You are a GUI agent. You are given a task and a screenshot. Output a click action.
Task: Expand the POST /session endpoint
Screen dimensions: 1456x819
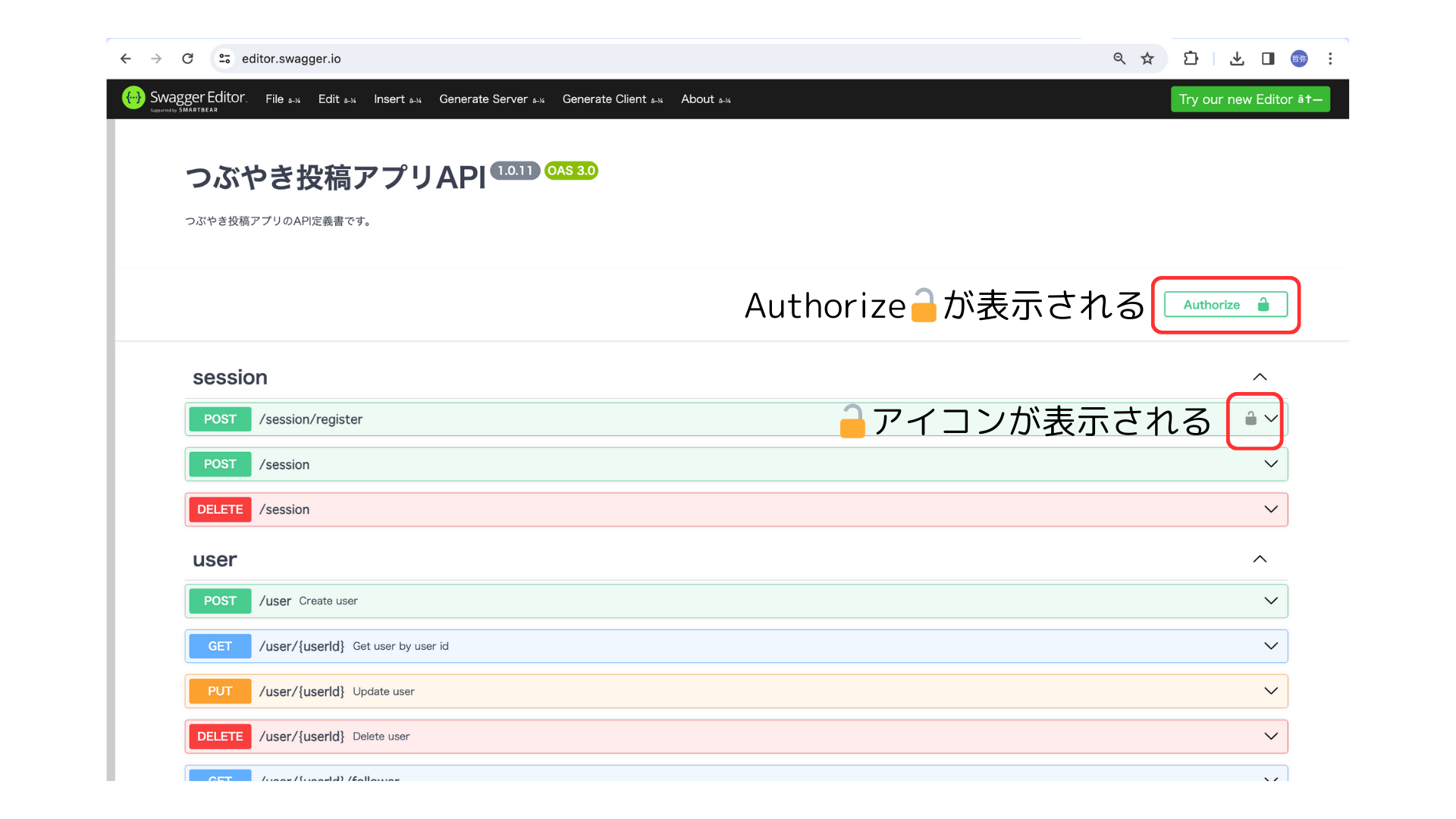pos(1270,464)
